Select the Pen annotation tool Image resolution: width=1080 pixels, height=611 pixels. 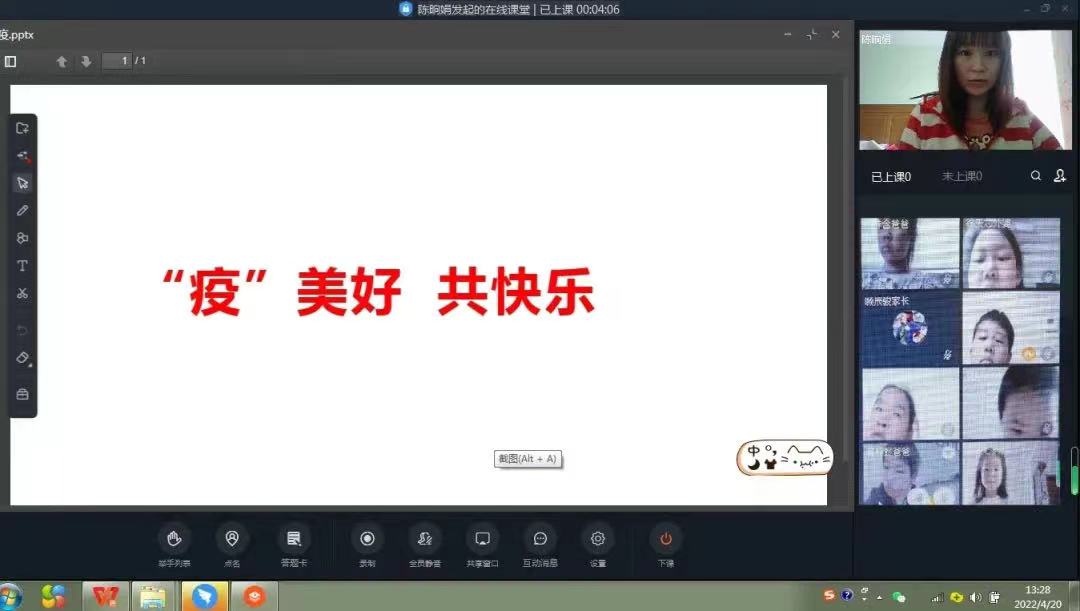pos(22,210)
